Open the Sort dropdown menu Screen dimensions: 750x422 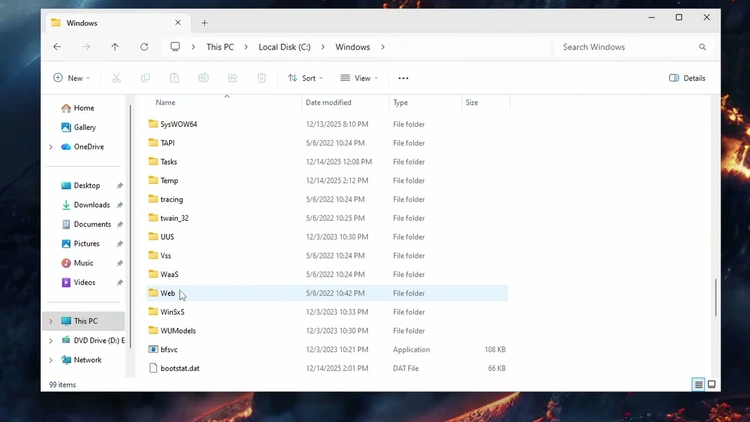click(x=305, y=78)
